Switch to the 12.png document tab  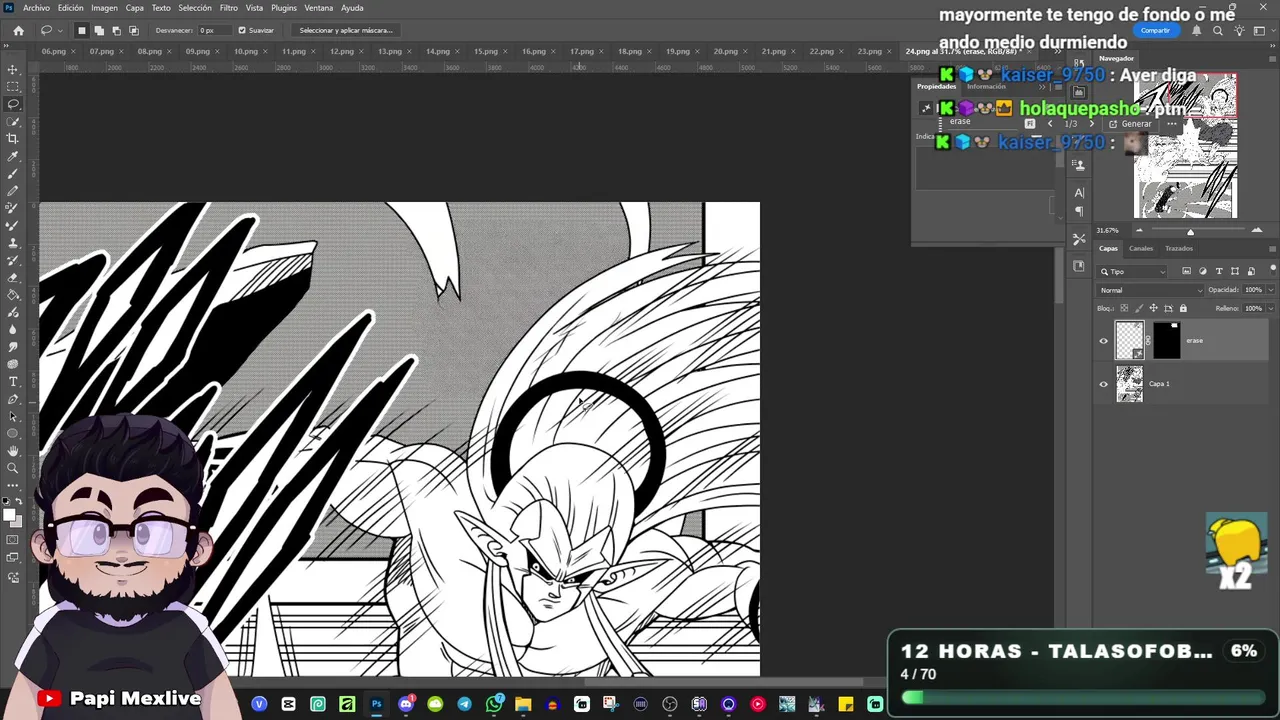point(341,51)
